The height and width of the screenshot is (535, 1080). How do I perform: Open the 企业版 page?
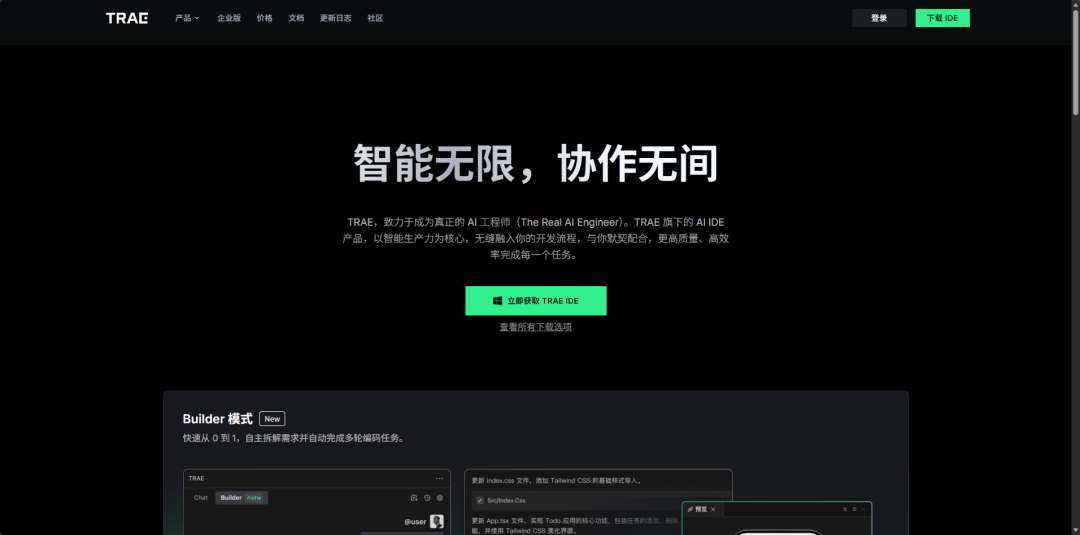click(229, 18)
